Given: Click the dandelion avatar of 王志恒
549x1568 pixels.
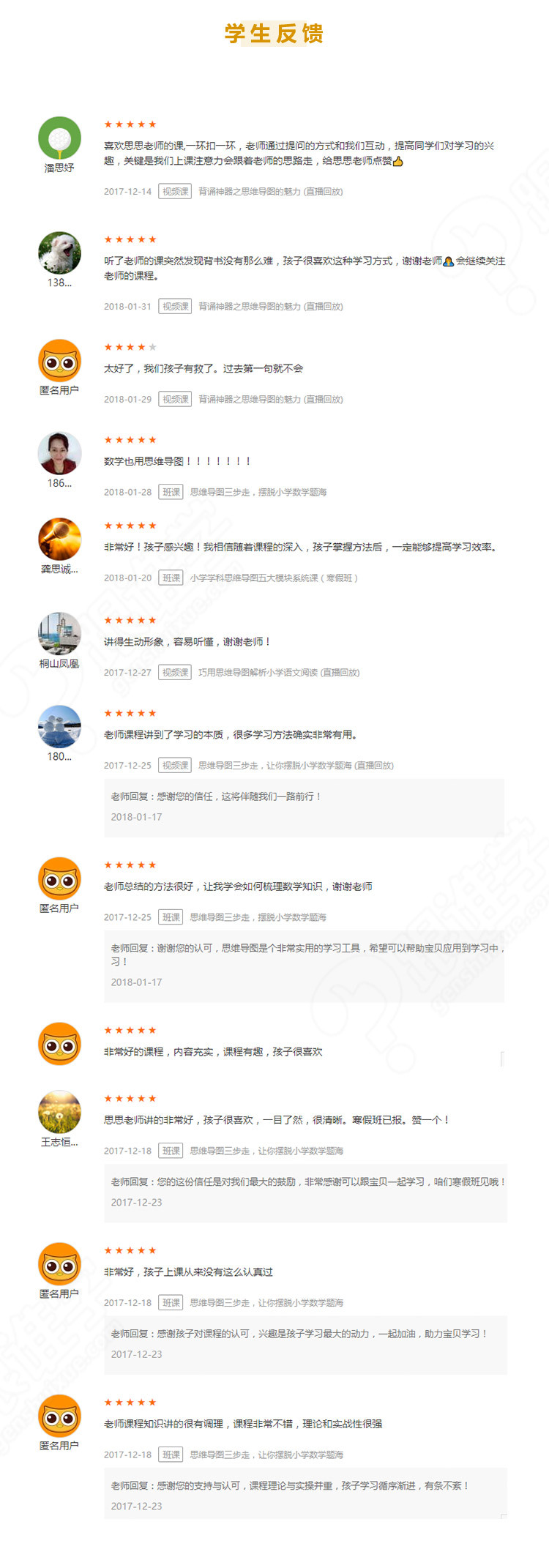Looking at the screenshot, I should [x=59, y=1113].
